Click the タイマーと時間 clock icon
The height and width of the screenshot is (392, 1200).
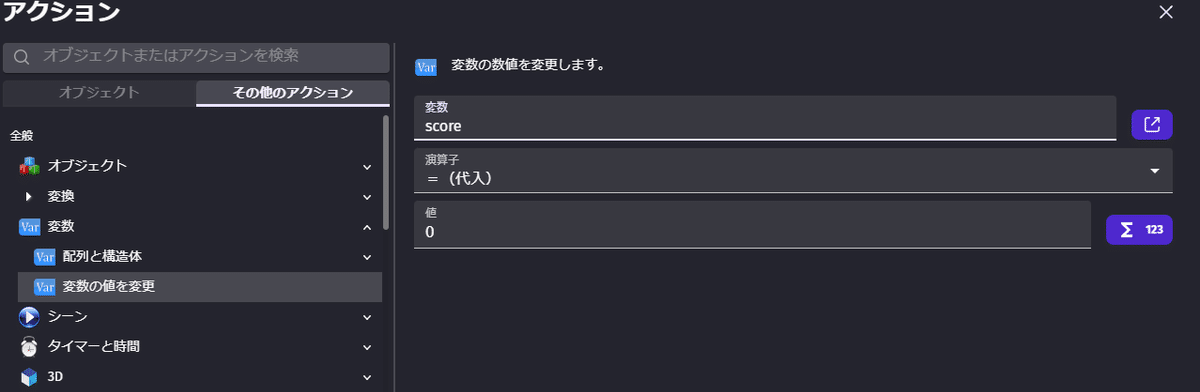pyautogui.click(x=29, y=347)
